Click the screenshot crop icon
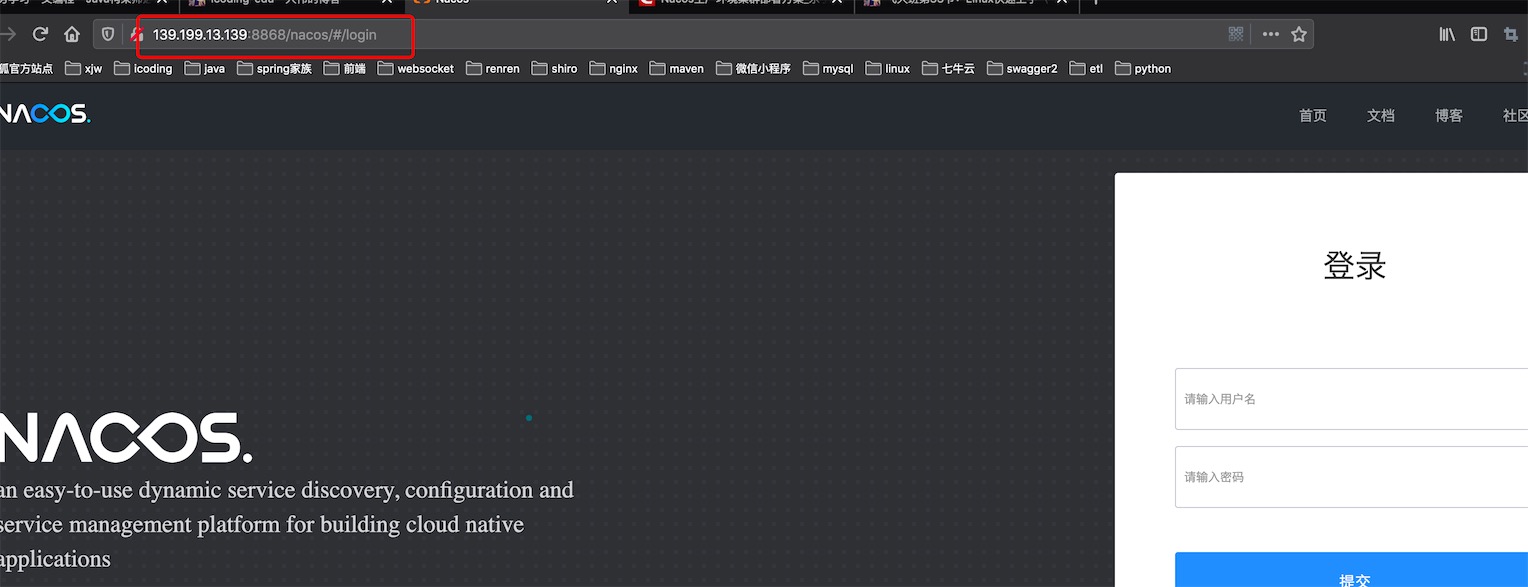This screenshot has height=587, width=1528. coord(1511,34)
